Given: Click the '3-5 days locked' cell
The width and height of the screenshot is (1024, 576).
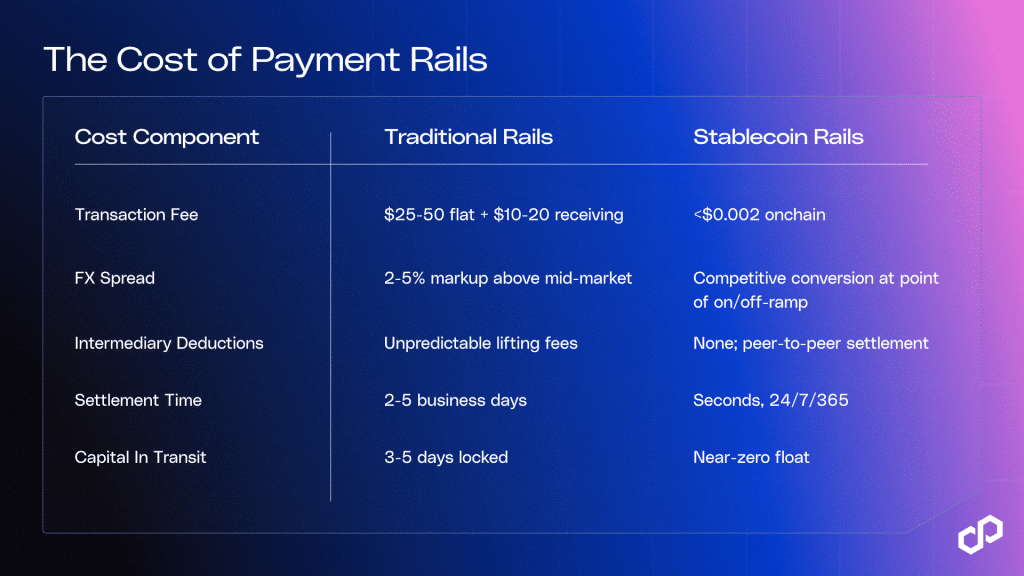Looking at the screenshot, I should pos(446,457).
